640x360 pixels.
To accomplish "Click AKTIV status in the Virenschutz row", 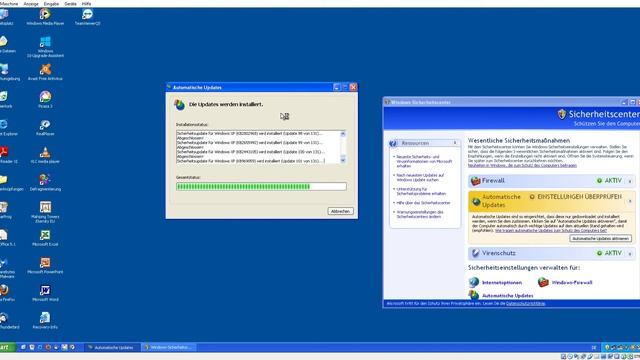I will (x=613, y=253).
